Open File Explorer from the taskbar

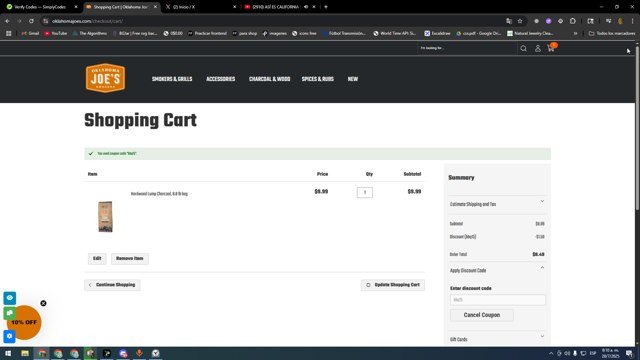tap(25, 353)
